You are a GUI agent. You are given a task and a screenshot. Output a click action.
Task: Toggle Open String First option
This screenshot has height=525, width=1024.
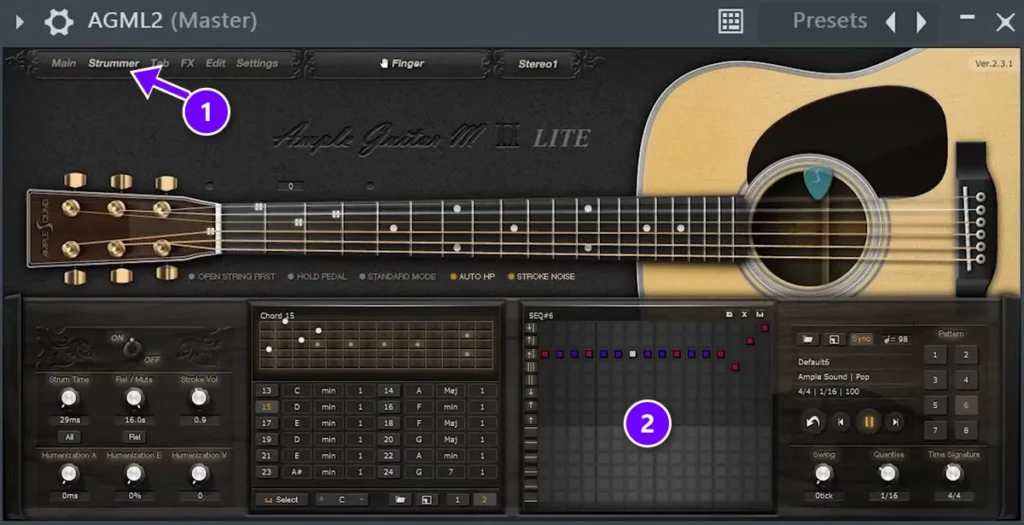click(x=232, y=277)
